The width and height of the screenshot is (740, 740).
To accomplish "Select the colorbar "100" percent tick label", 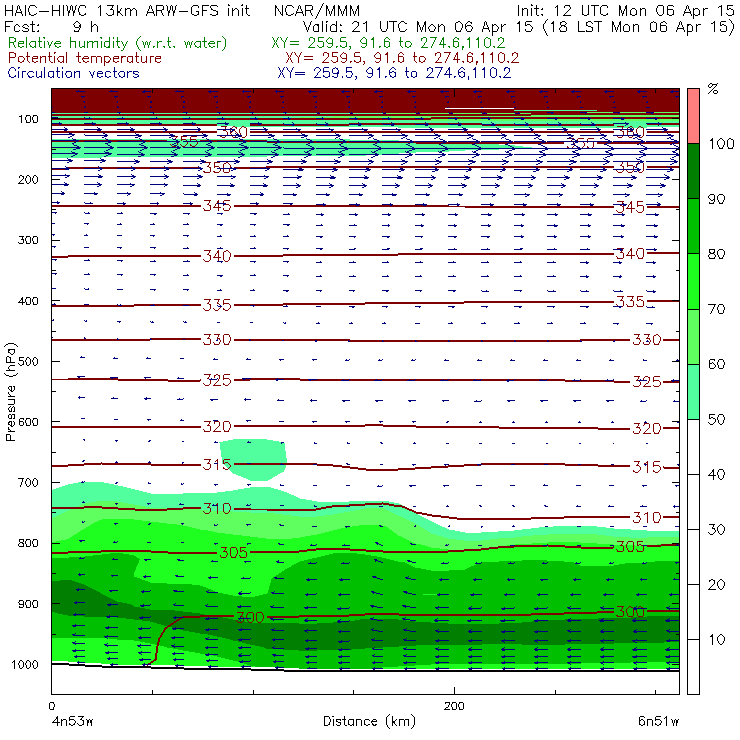I will click(722, 143).
